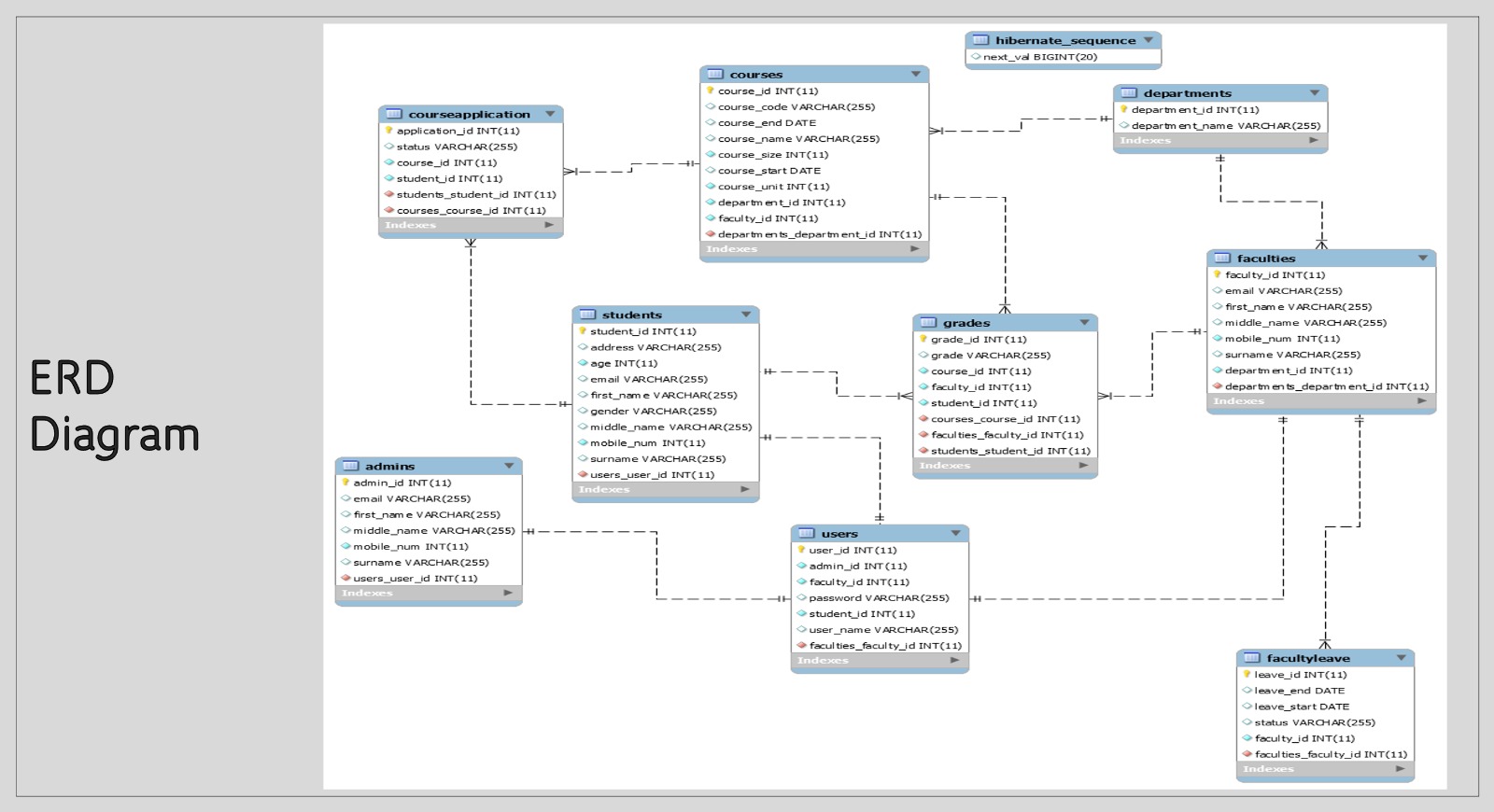Click the primary key icon for department_id
This screenshot has height=812, width=1494.
pos(1124,109)
